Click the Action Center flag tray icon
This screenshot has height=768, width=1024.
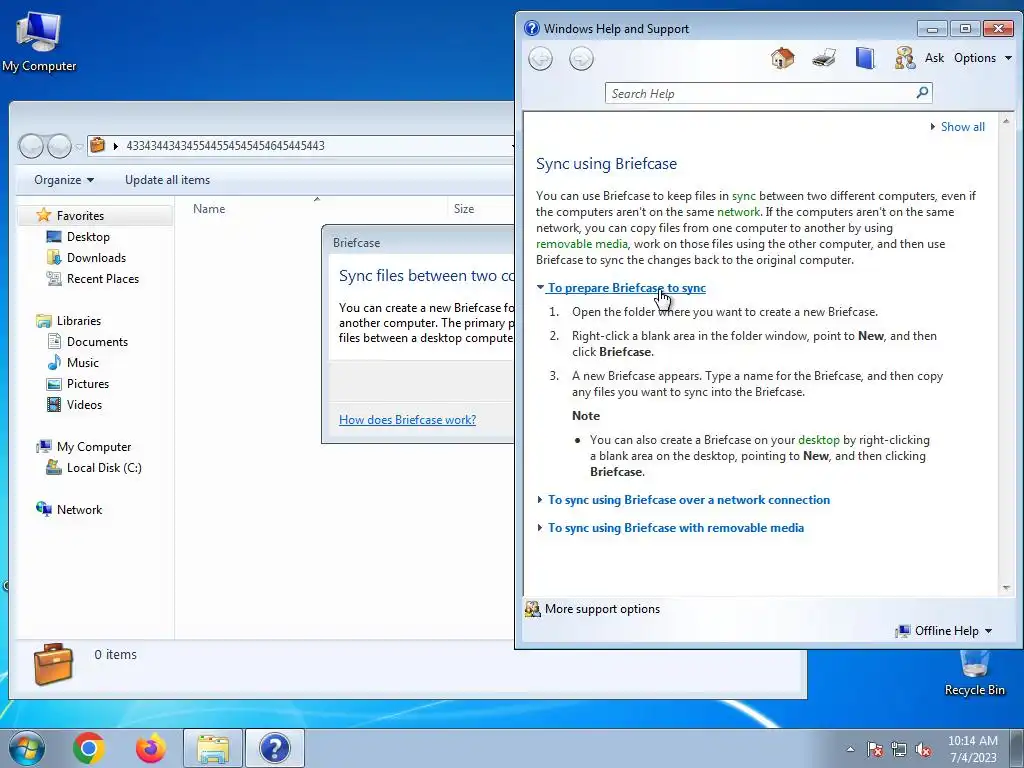(x=875, y=750)
